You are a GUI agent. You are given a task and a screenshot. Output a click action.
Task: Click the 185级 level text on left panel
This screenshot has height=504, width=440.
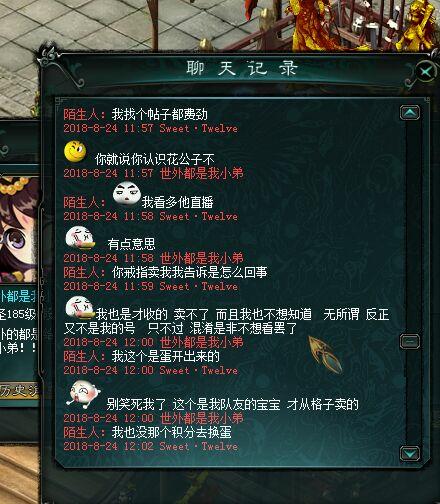(x=21, y=314)
